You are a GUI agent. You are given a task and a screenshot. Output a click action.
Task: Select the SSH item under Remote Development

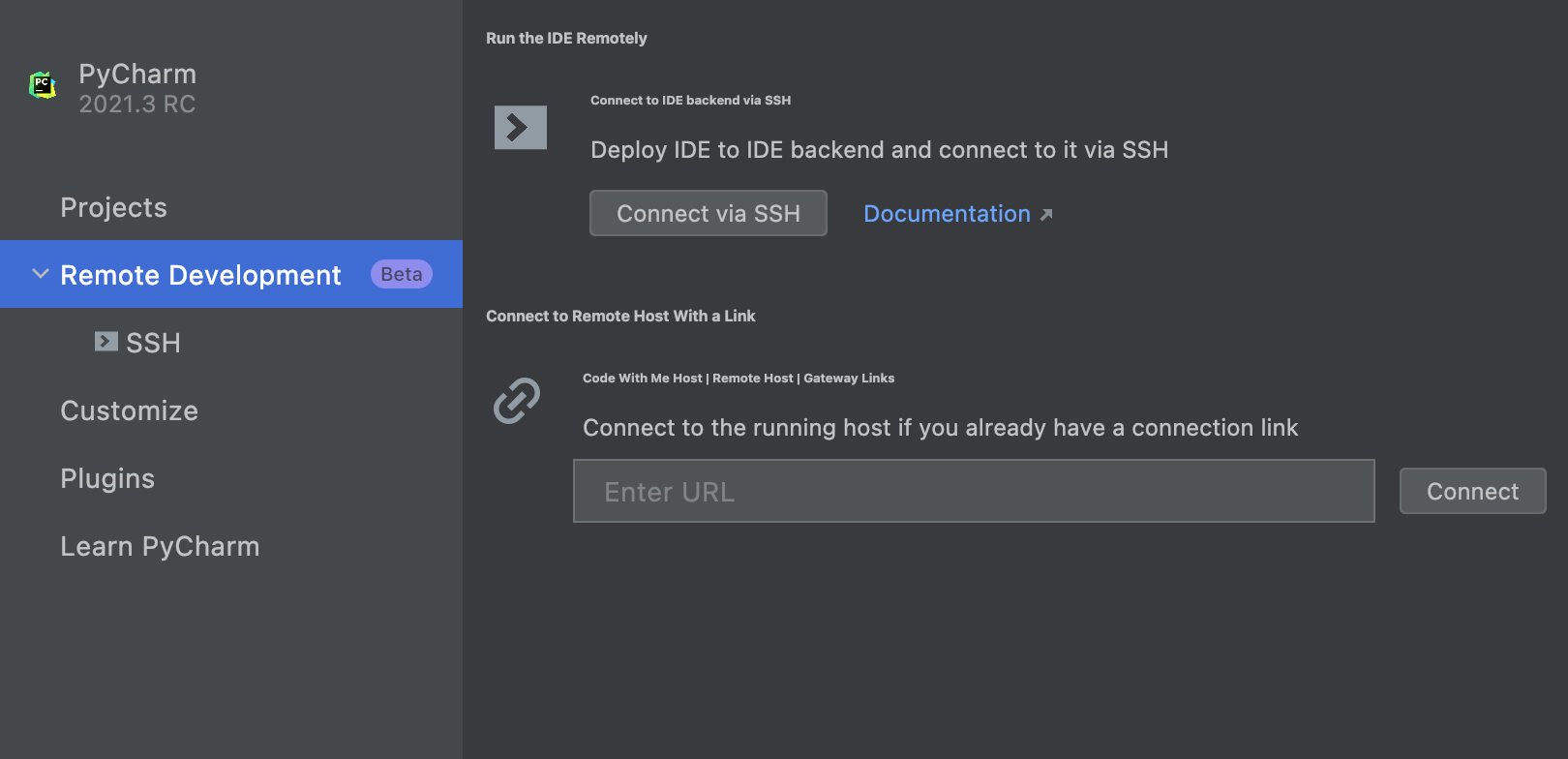pyautogui.click(x=153, y=343)
